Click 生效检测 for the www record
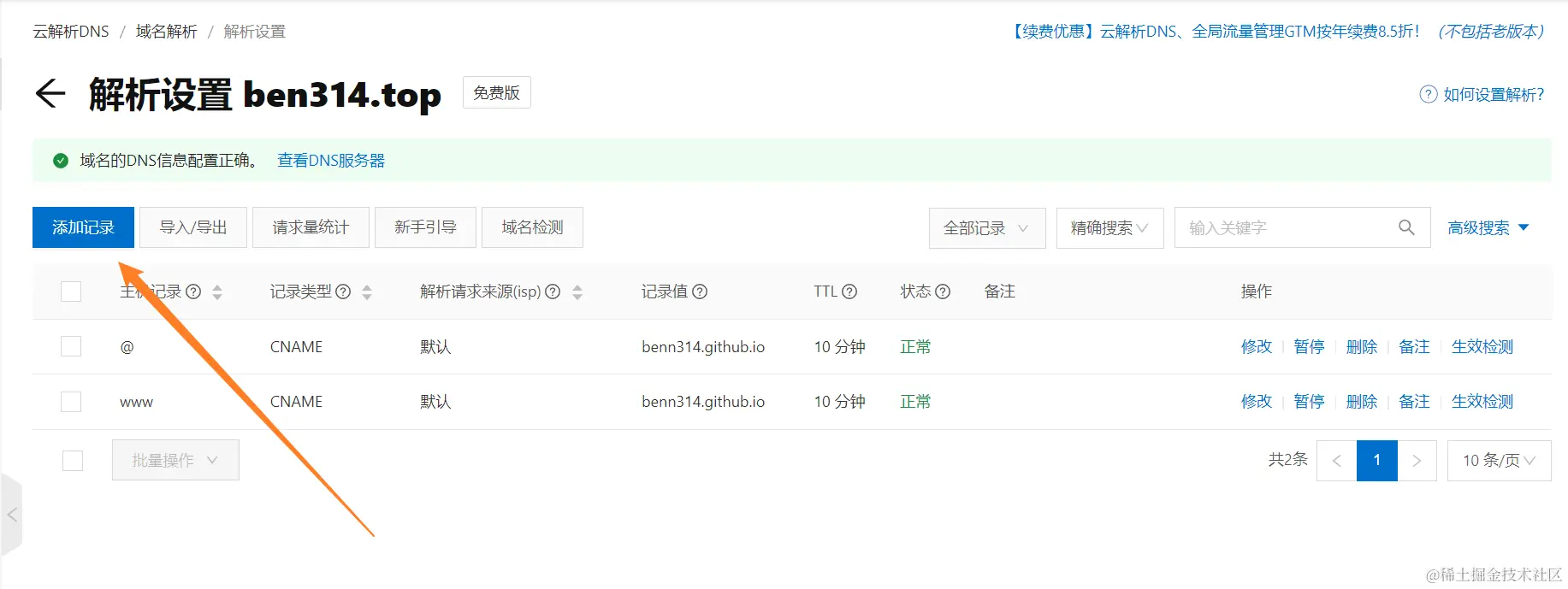Image resolution: width=1568 pixels, height=589 pixels. click(x=1482, y=401)
